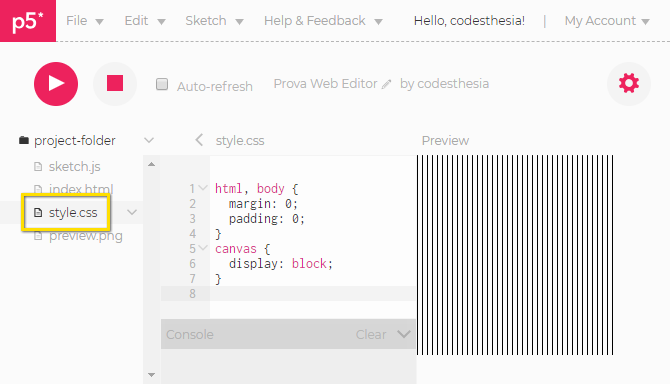Screen dimensions: 670x384
Task: Stop the sketch with the stop button
Action: point(115,84)
